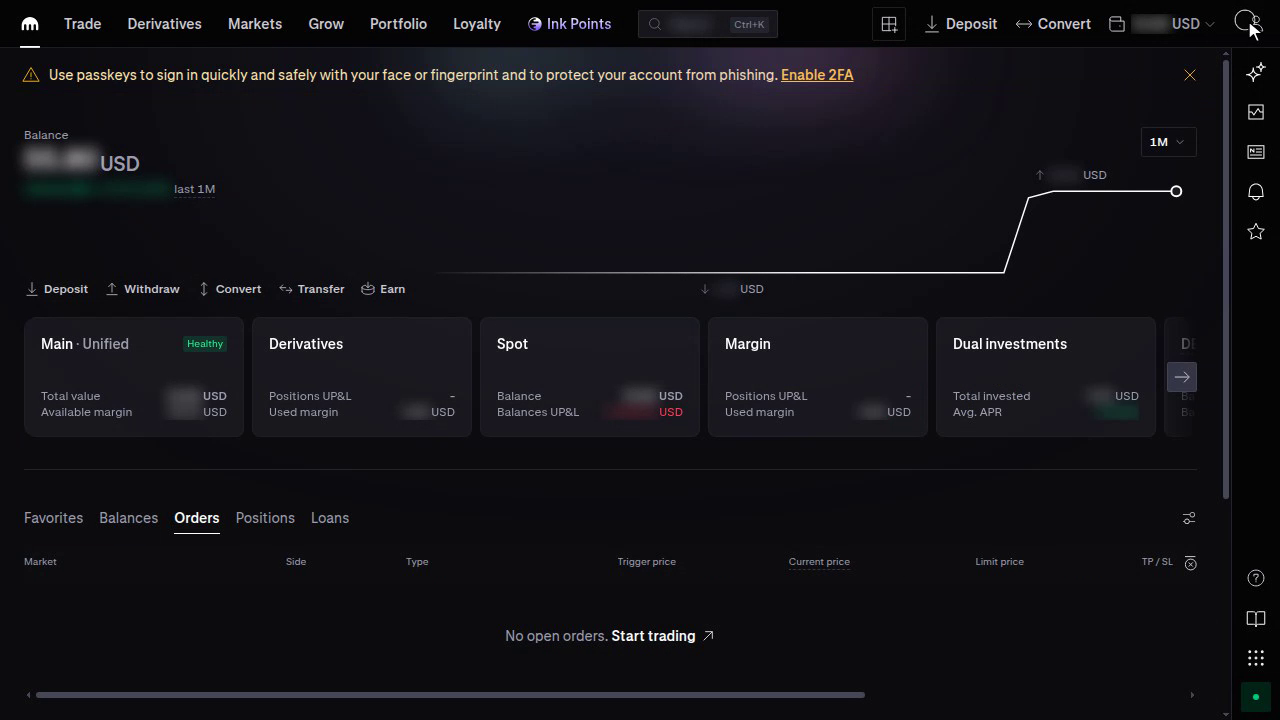Open the help question mark icon
Image resolution: width=1280 pixels, height=720 pixels.
pyautogui.click(x=1256, y=578)
